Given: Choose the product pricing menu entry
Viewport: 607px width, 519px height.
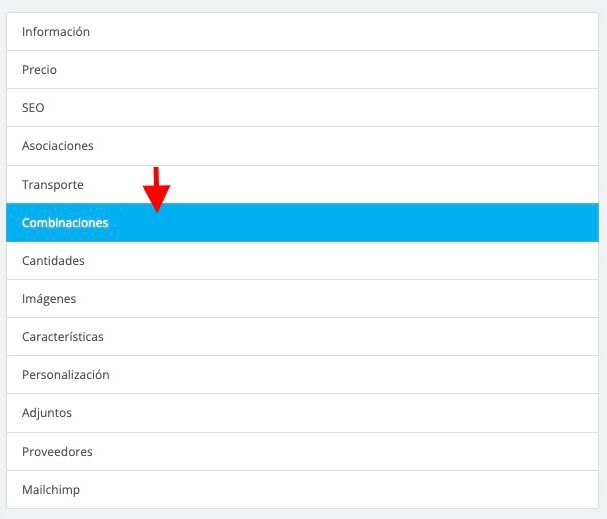Looking at the screenshot, I should [x=302, y=70].
